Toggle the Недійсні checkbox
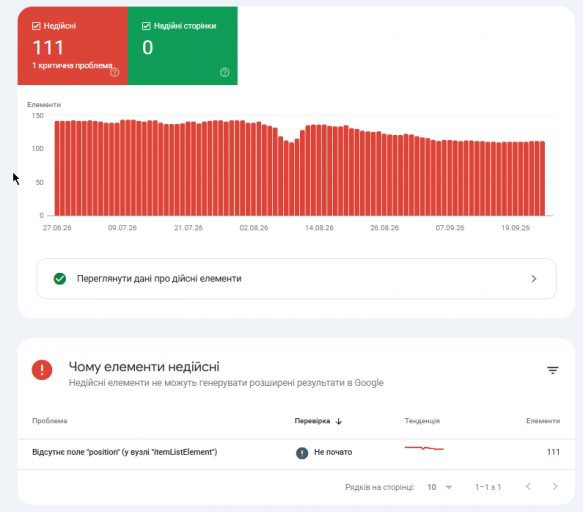 click(x=36, y=26)
